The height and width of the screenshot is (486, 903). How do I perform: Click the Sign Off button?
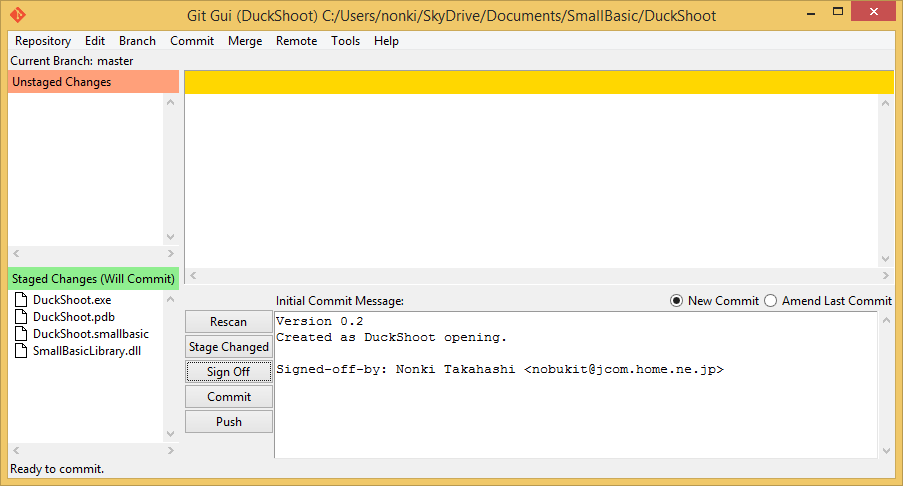[x=229, y=371]
